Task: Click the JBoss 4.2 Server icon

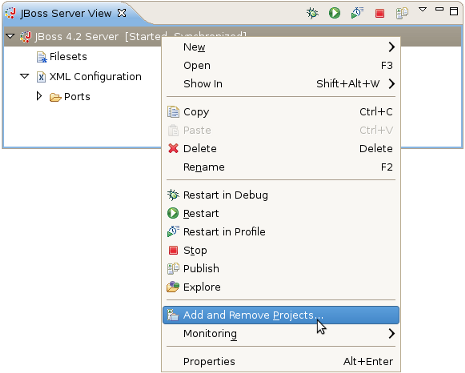Action: (x=25, y=36)
